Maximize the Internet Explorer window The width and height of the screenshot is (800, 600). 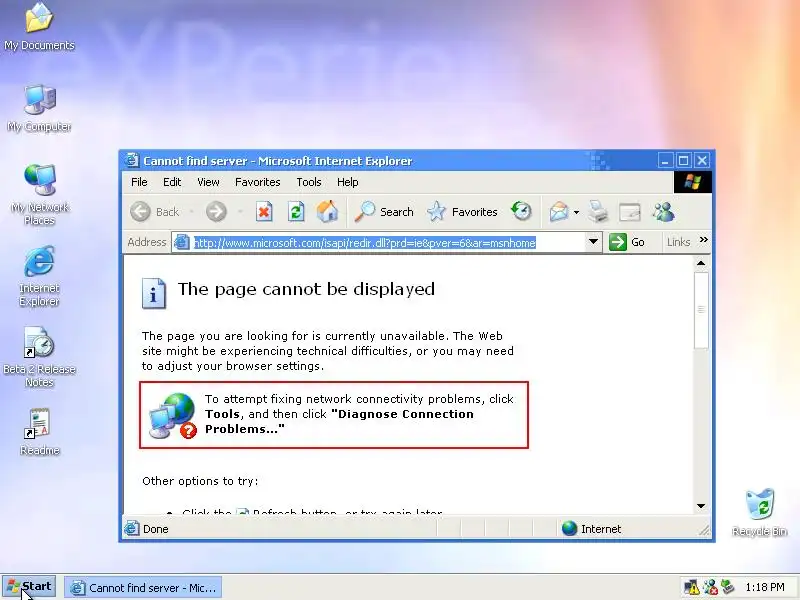click(683, 161)
